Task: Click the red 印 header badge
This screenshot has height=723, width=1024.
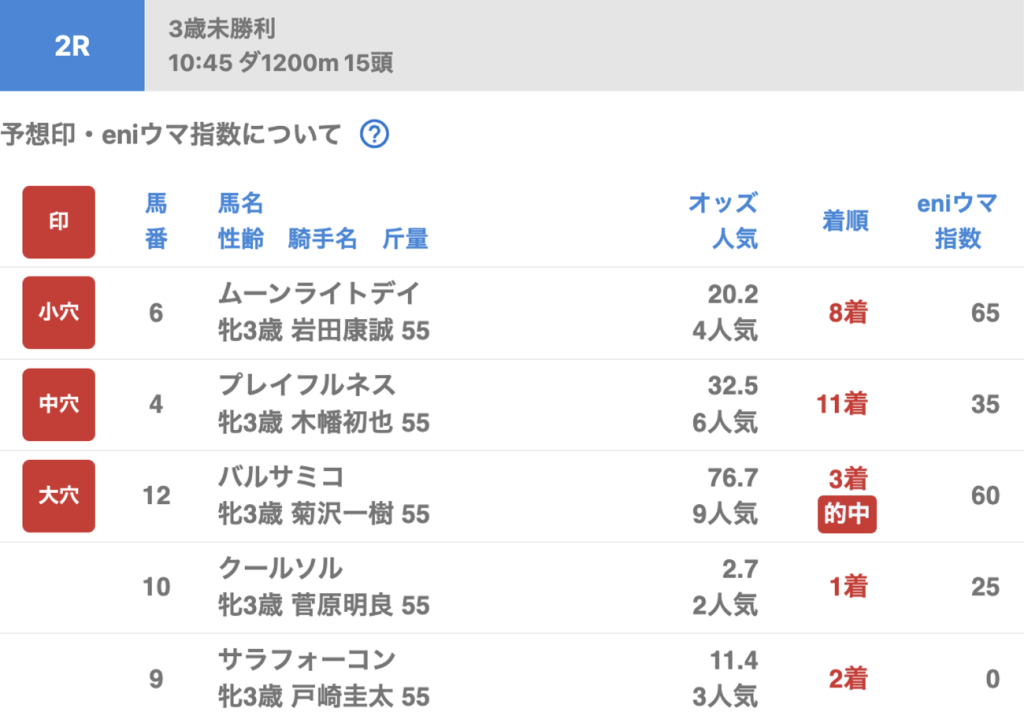Action: 59,222
